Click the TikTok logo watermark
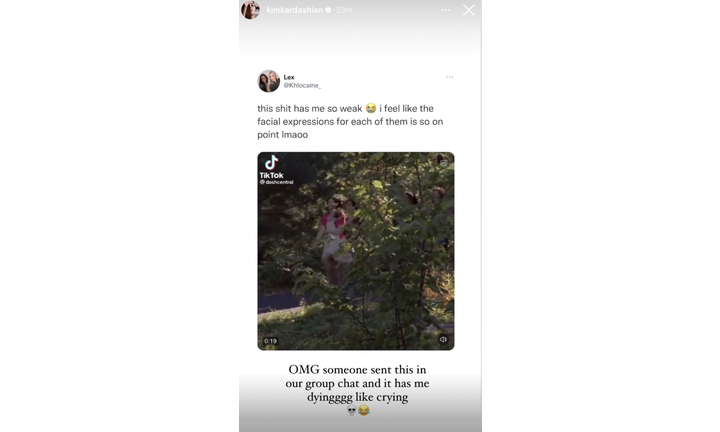Image resolution: width=720 pixels, height=432 pixels. coord(271,167)
